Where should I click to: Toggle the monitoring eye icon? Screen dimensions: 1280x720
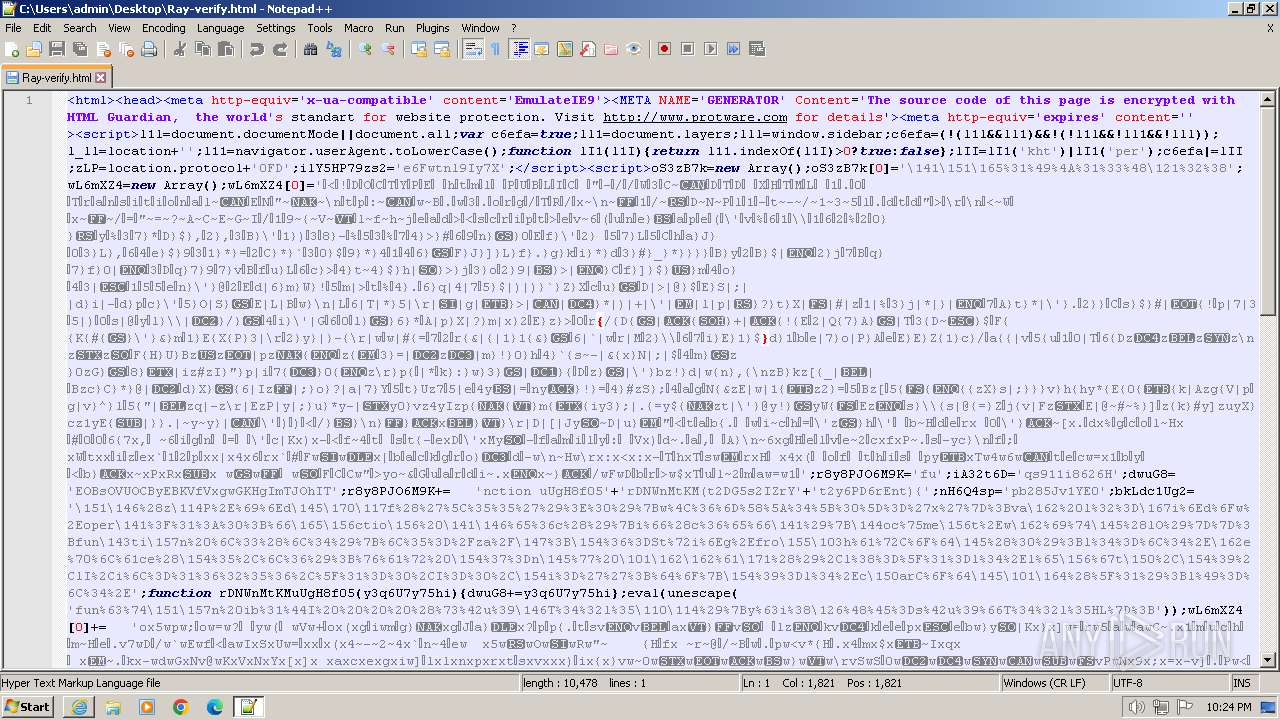point(634,49)
